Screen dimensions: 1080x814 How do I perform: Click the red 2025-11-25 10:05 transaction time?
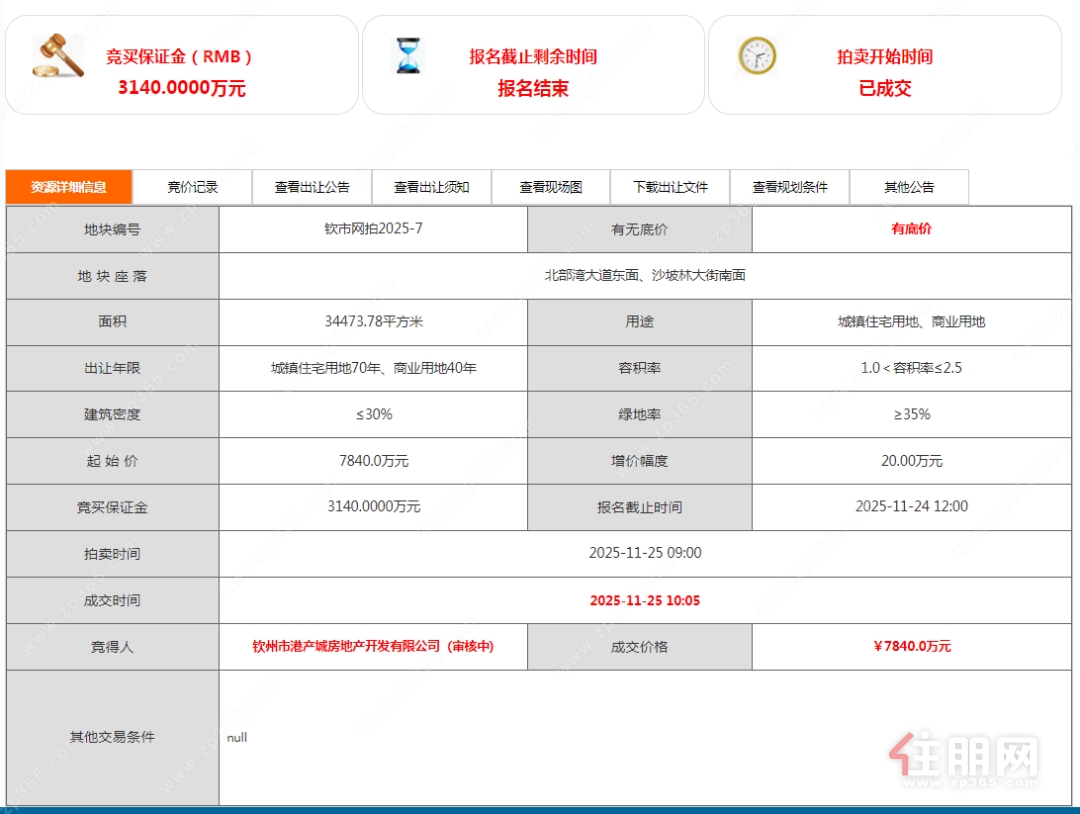pyautogui.click(x=645, y=601)
